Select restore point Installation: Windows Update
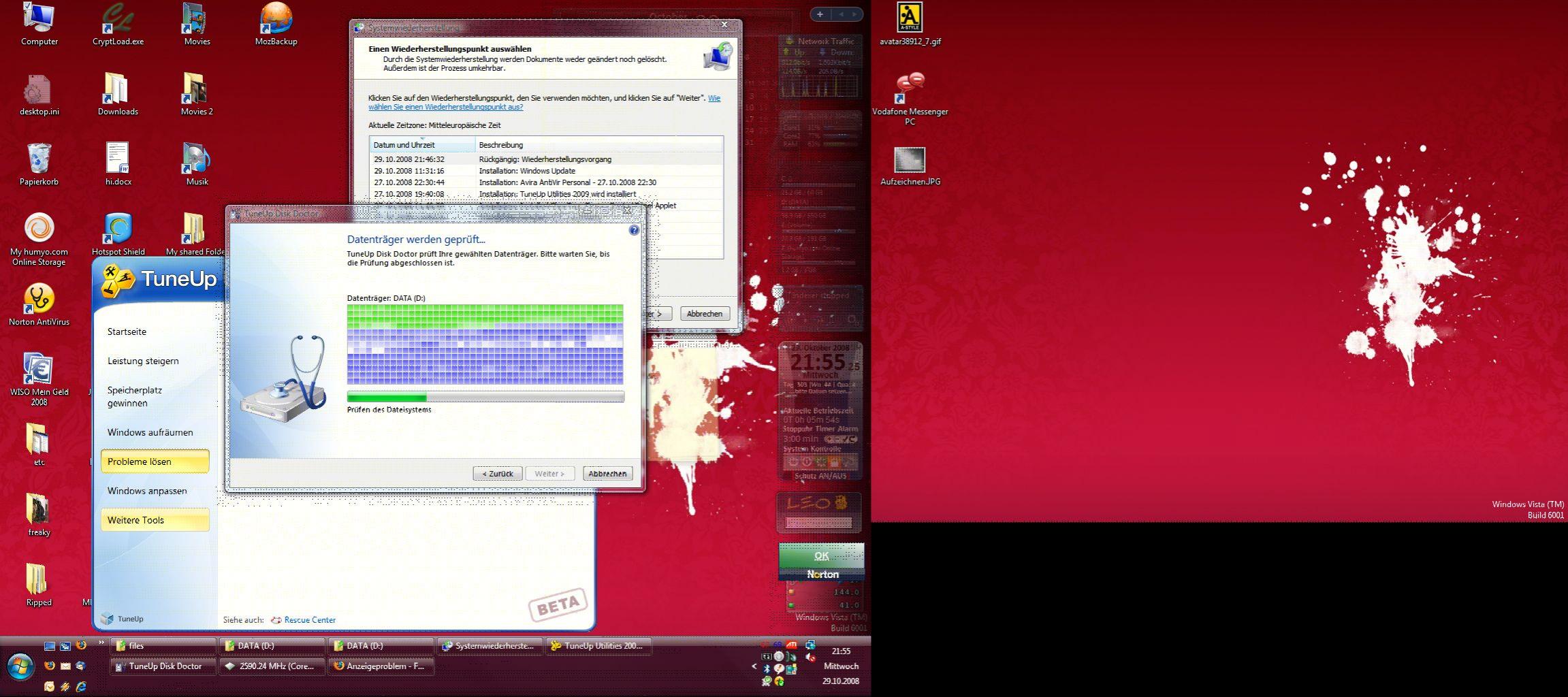Viewport: 1568px width, 697px height. pyautogui.click(x=546, y=171)
